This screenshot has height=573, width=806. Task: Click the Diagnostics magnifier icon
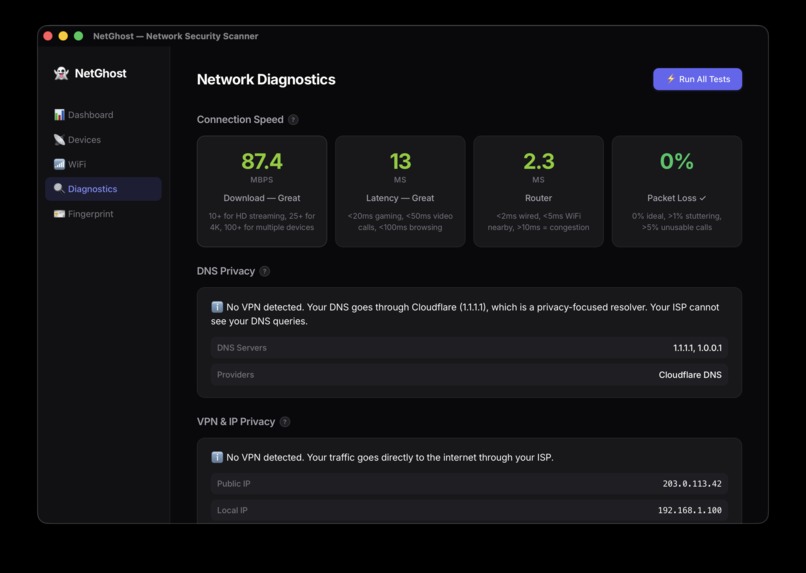tap(60, 189)
